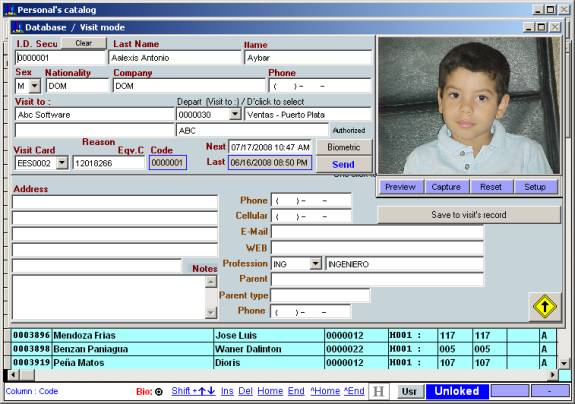This screenshot has width=575, height=404.
Task: Click the Code field 0000001
Action: pyautogui.click(x=168, y=162)
